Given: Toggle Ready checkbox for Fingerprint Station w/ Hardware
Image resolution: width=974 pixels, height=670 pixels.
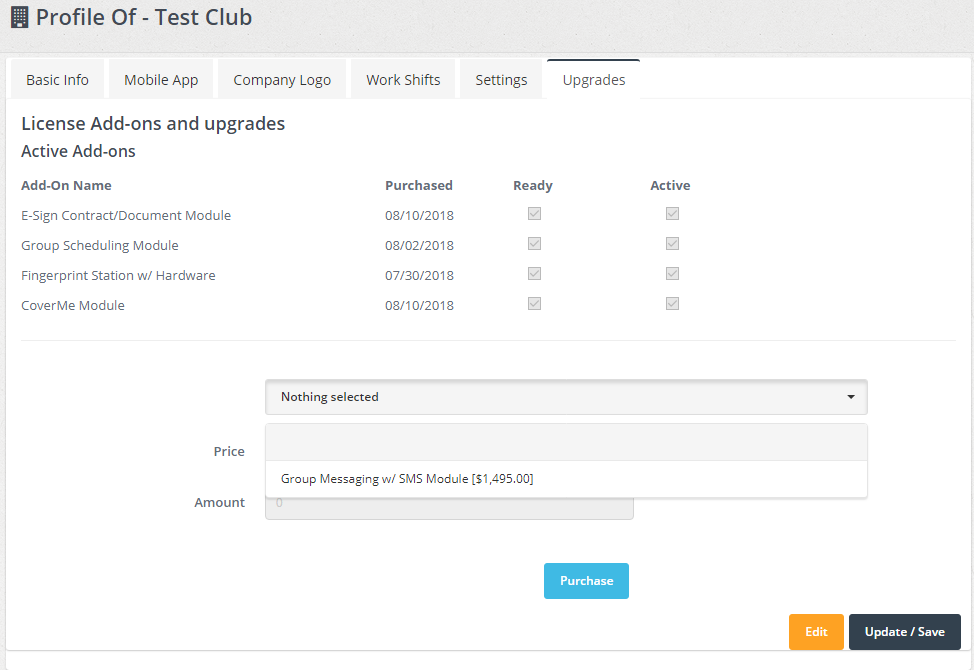Looking at the screenshot, I should click(535, 274).
